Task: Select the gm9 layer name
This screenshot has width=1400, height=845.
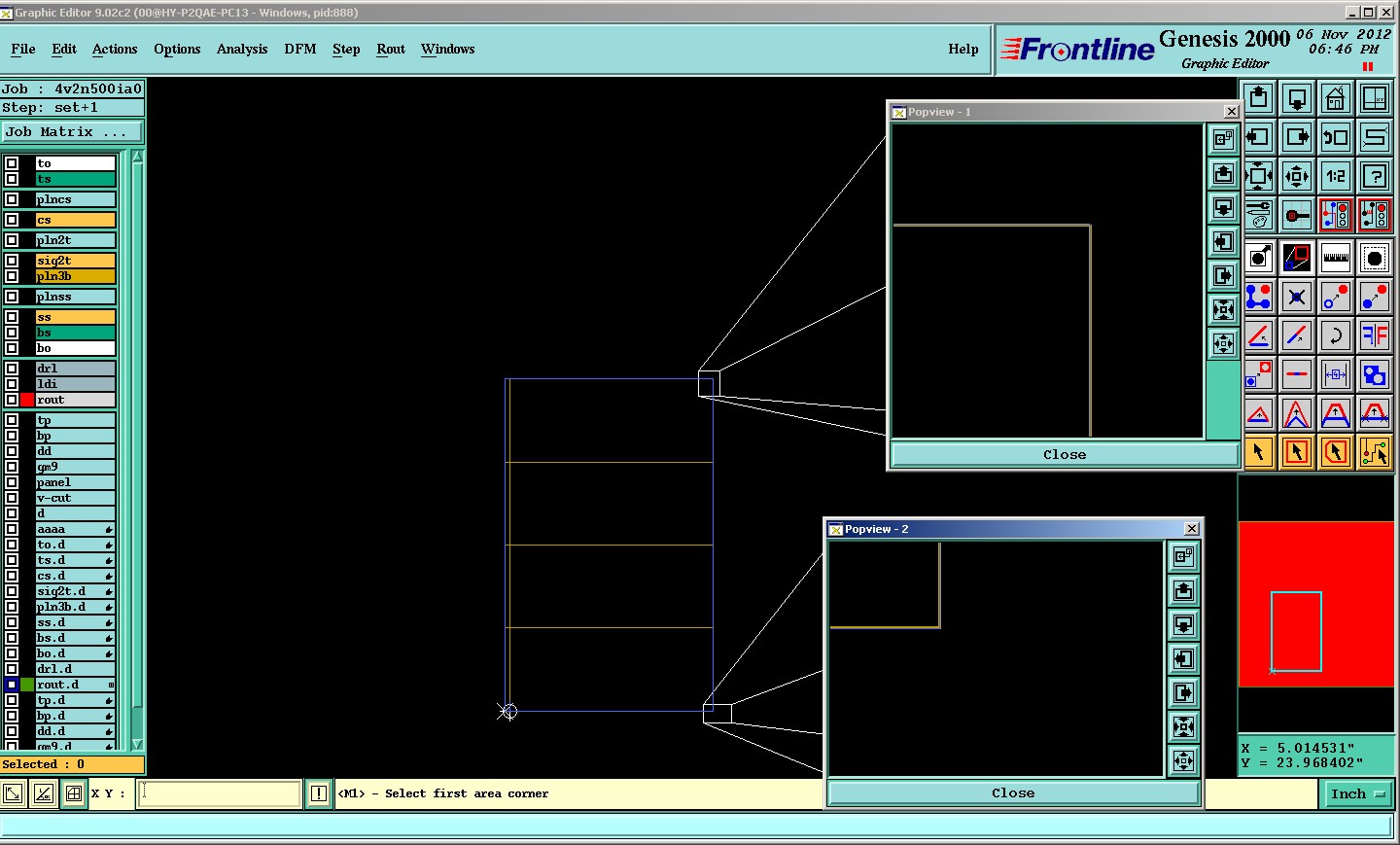Action: pyautogui.click(x=75, y=467)
